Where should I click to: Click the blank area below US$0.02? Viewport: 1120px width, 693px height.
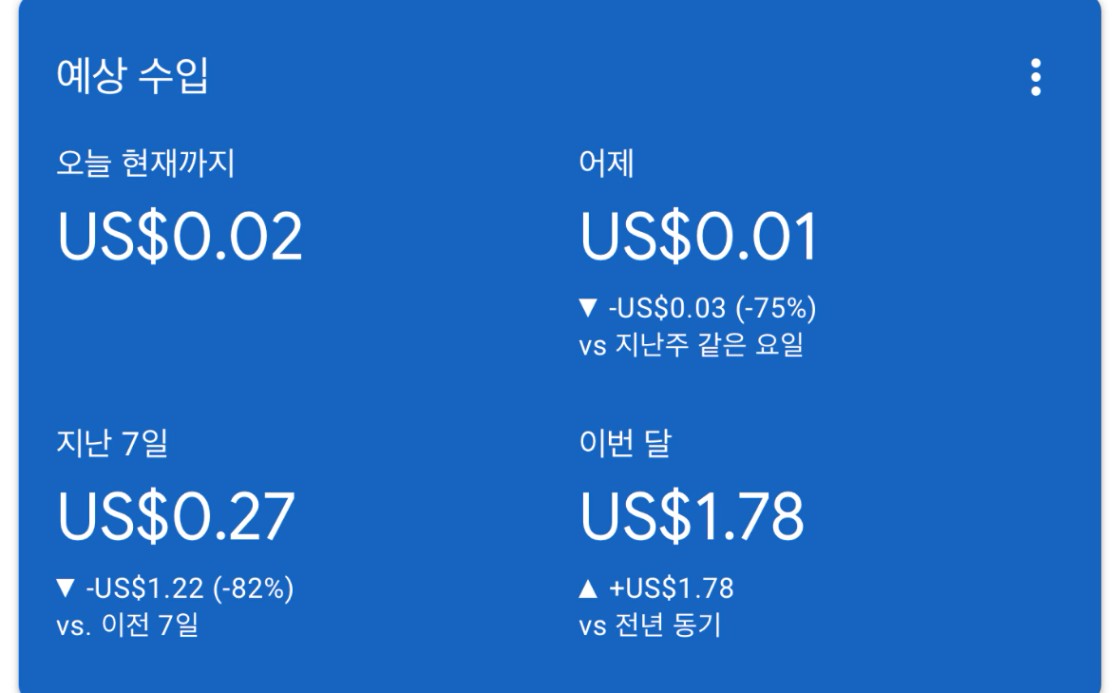point(180,330)
